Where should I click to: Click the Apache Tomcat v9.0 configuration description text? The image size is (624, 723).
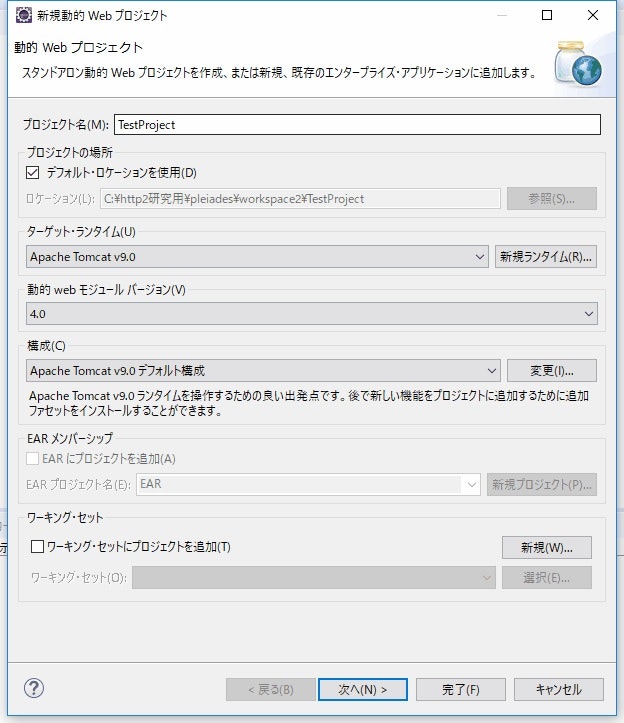(x=309, y=403)
